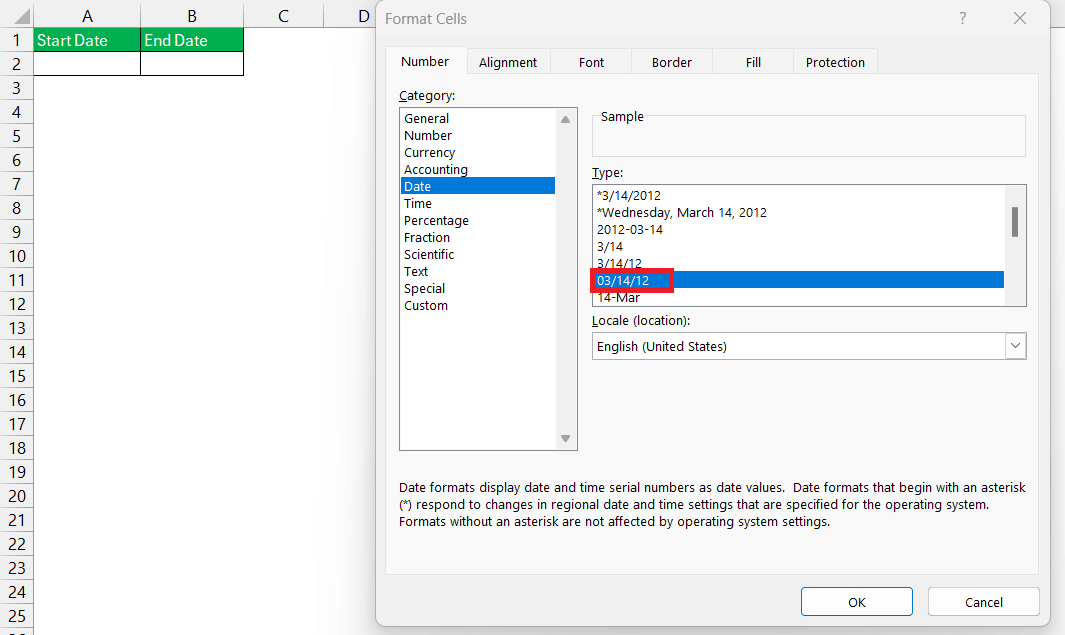Select row 15 header
1065x635 pixels.
tap(16, 376)
